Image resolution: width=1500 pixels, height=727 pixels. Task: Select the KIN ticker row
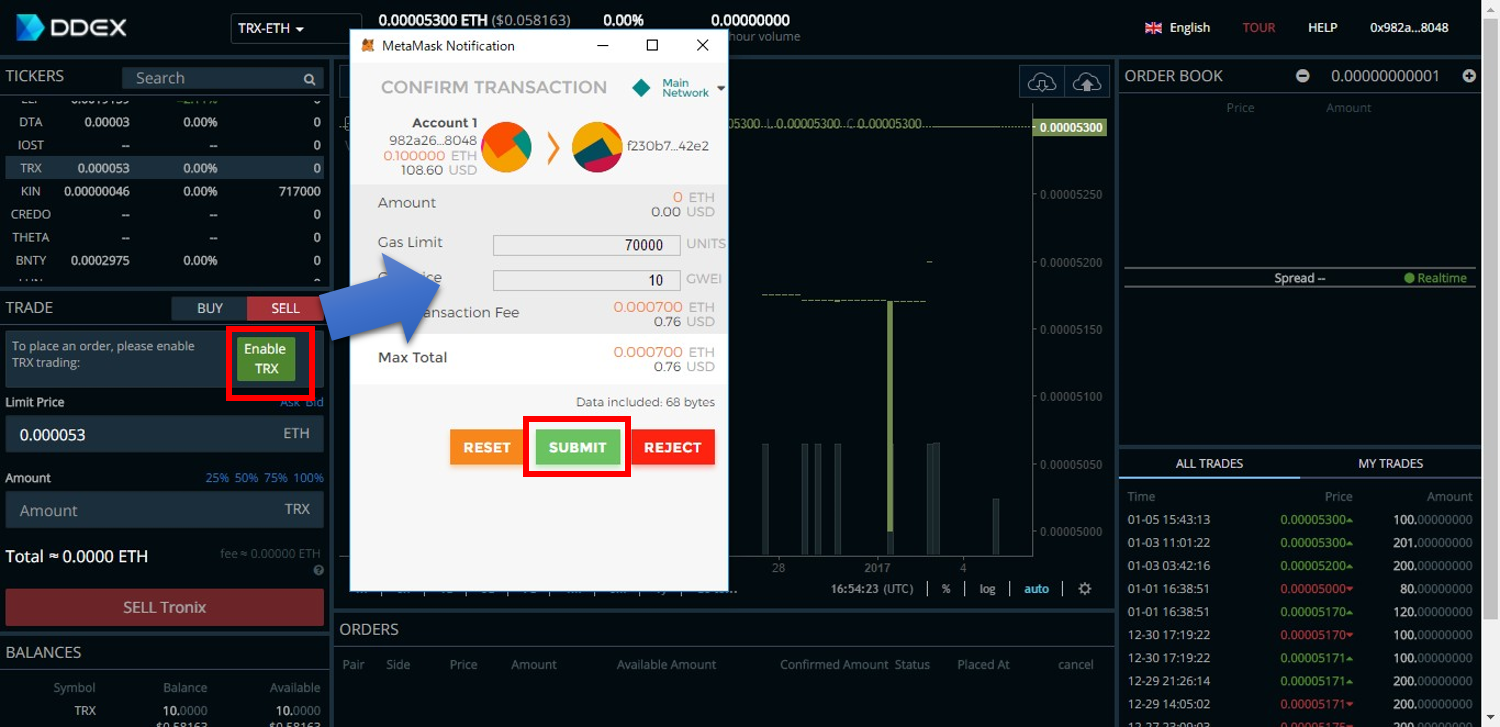(x=164, y=191)
